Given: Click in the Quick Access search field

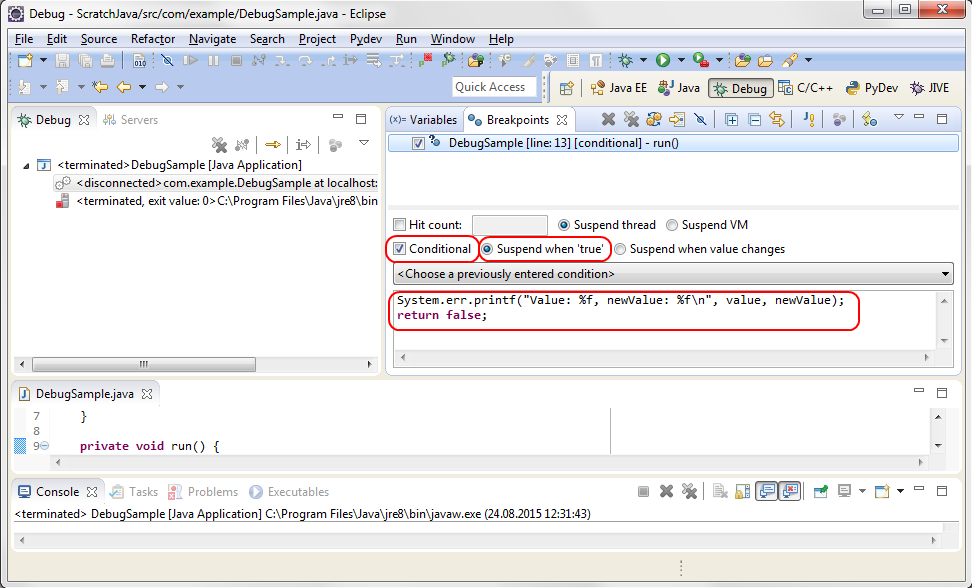Looking at the screenshot, I should point(494,87).
